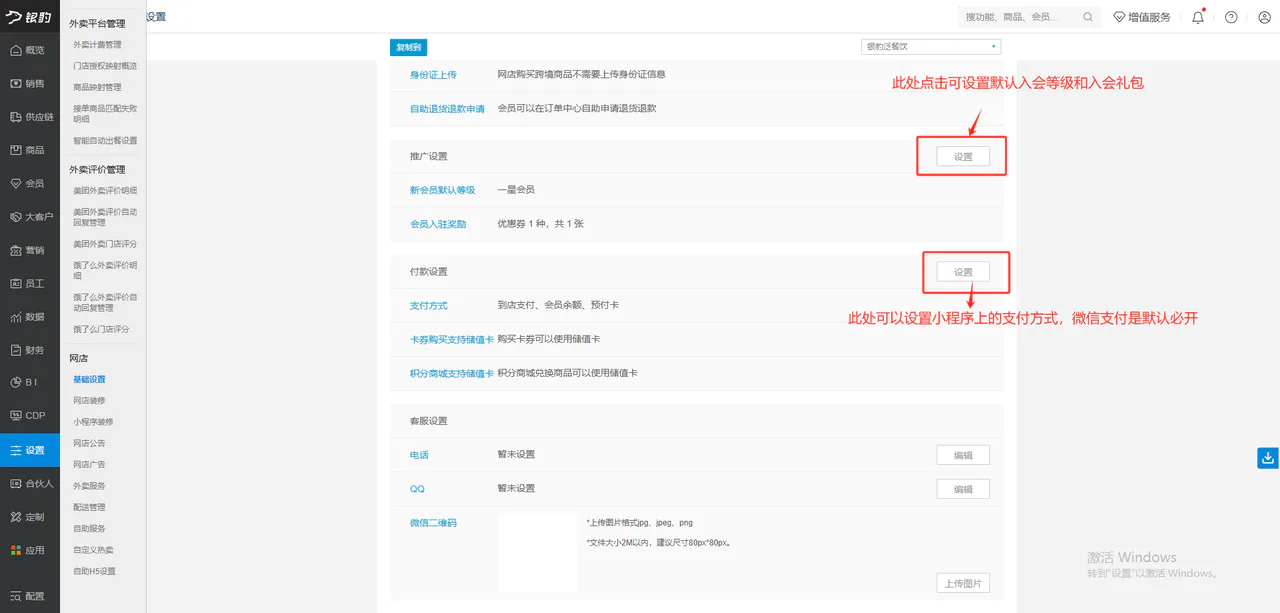Viewport: 1280px width, 613px height.
Task: Open 美团外卖评价自动回复管理 in the submenu
Action: click(105, 217)
